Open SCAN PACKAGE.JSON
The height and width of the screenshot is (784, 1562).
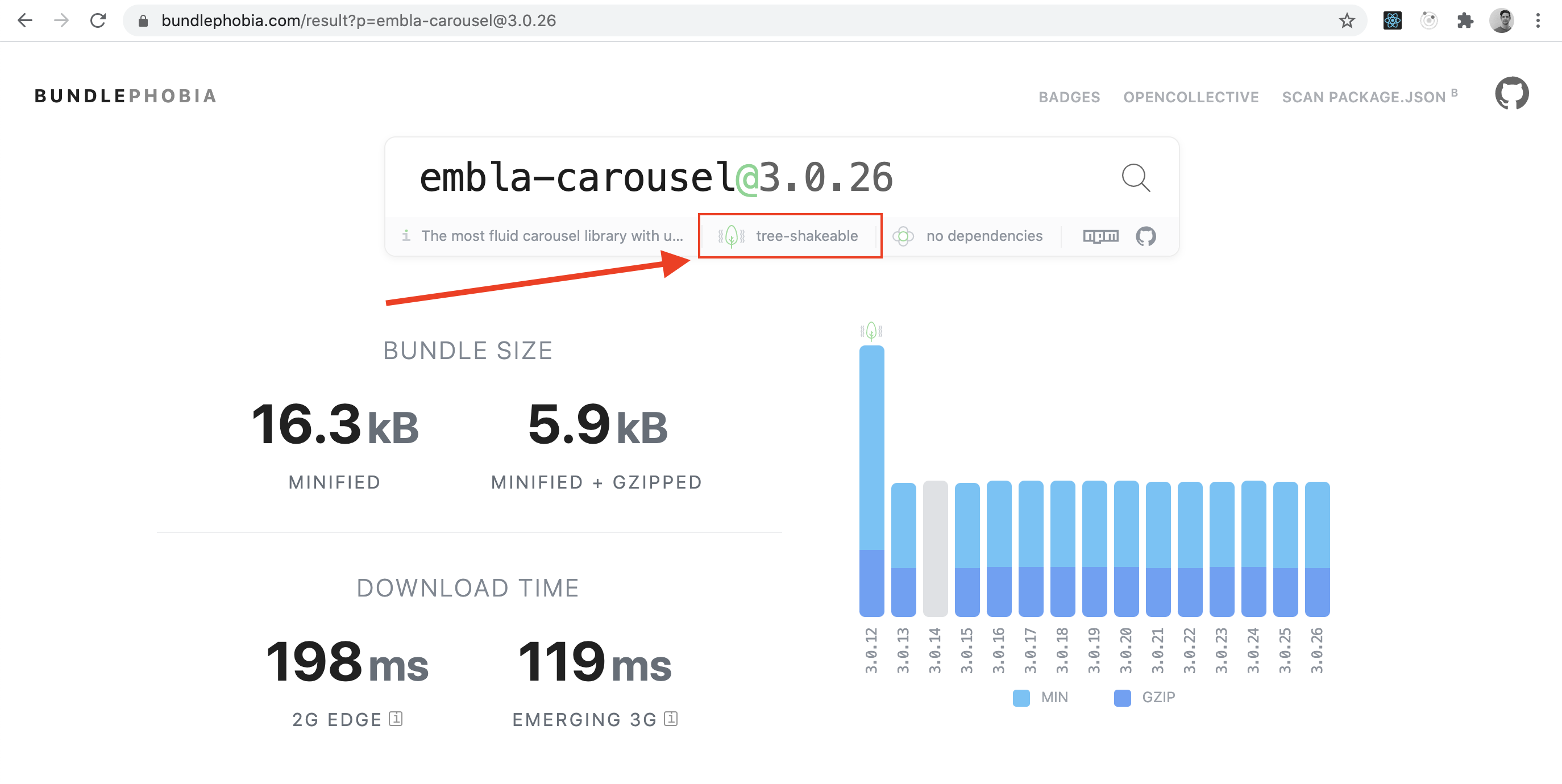coord(1369,97)
